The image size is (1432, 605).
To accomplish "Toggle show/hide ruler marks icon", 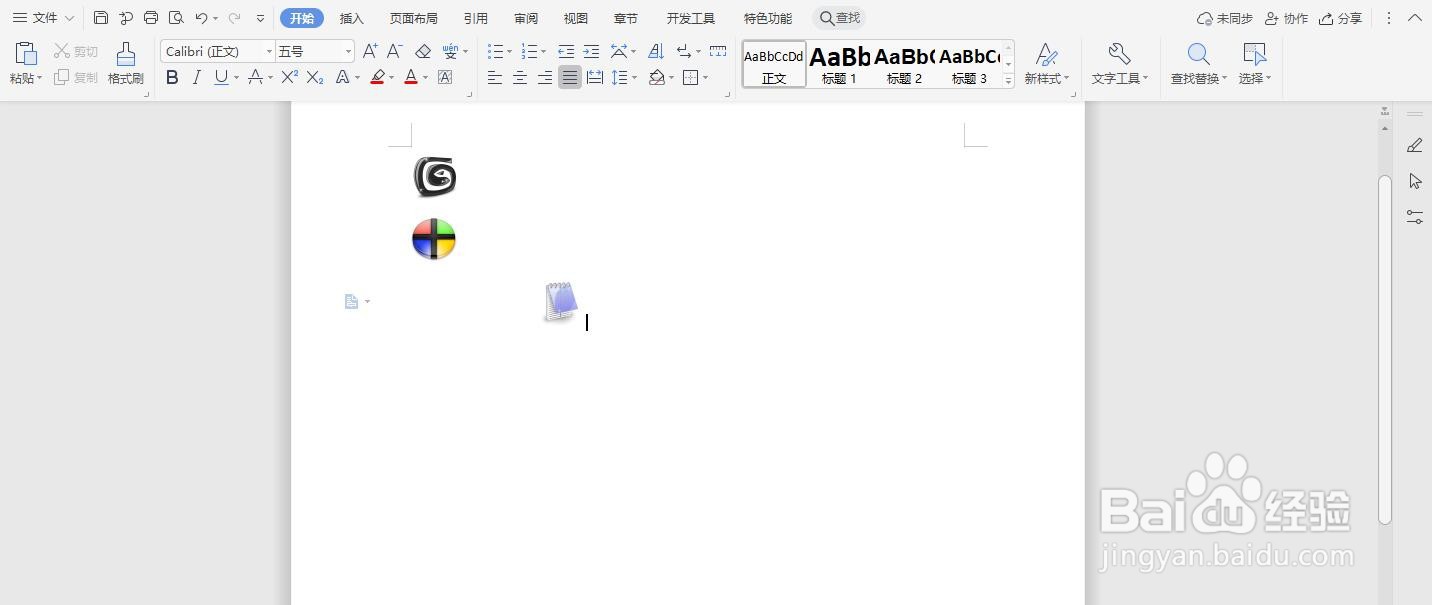I will 718,51.
